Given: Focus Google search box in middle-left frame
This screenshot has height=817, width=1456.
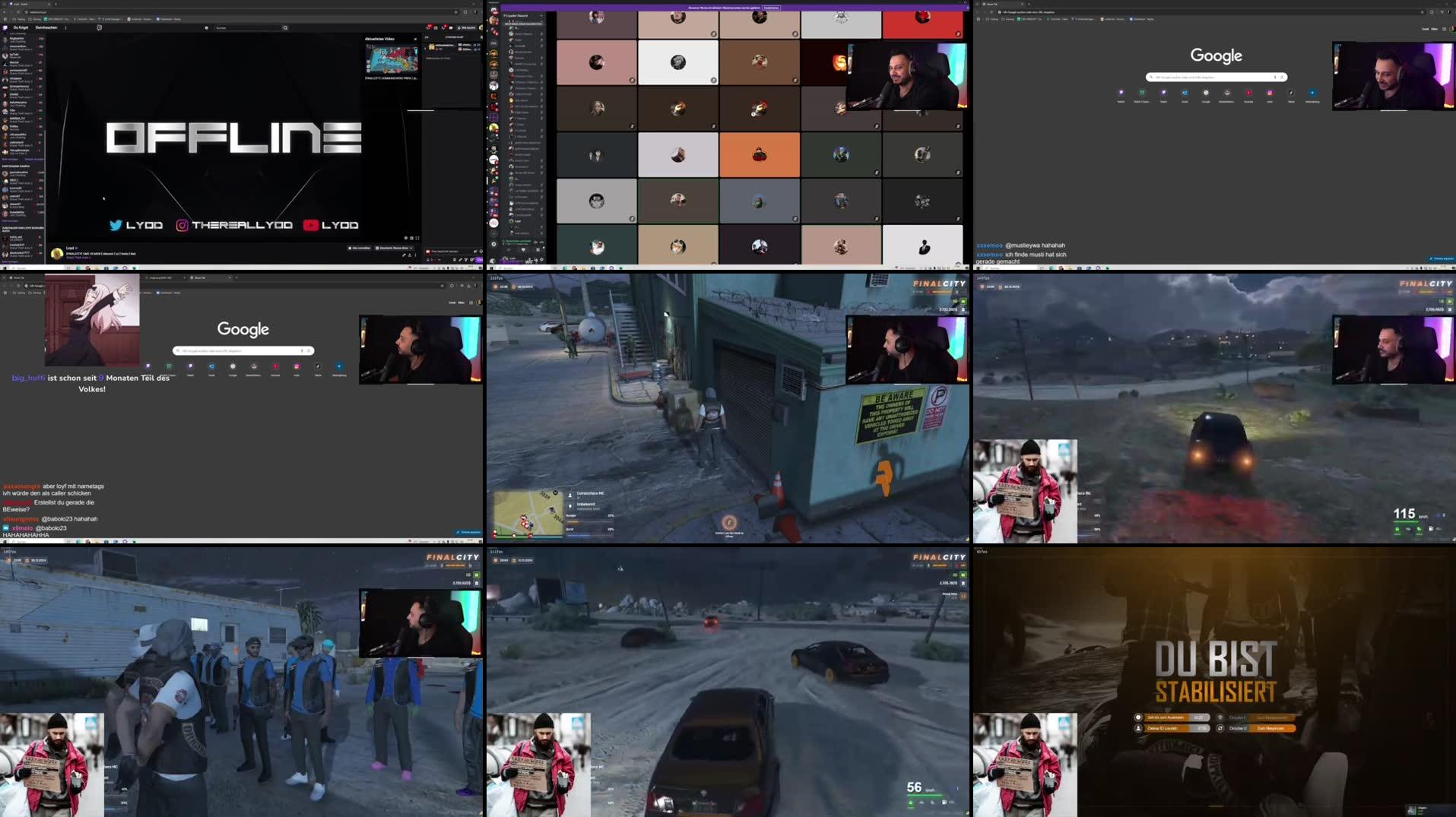Looking at the screenshot, I should (243, 350).
